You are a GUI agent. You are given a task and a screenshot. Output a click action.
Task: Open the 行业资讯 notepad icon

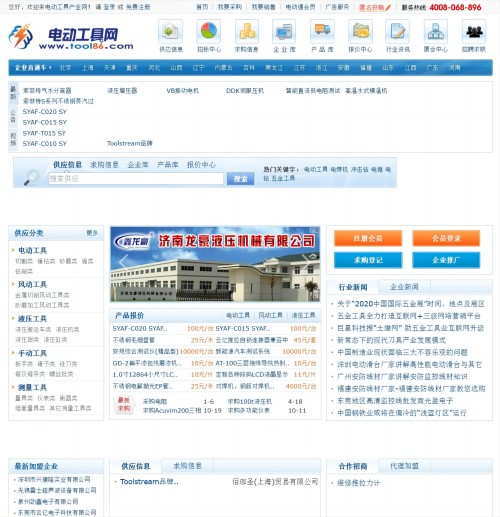pos(398,32)
